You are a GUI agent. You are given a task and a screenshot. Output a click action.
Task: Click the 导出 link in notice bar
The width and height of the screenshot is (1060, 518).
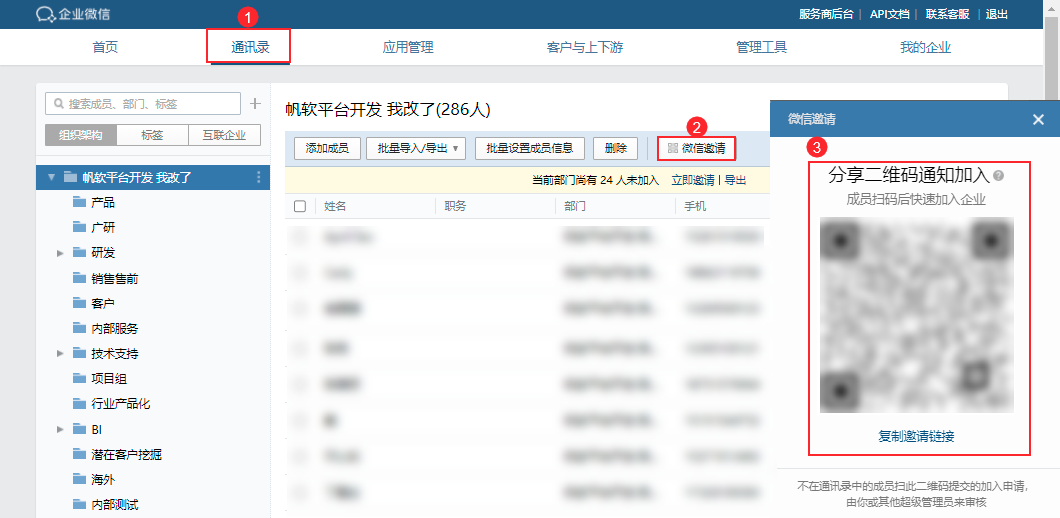tap(735, 180)
